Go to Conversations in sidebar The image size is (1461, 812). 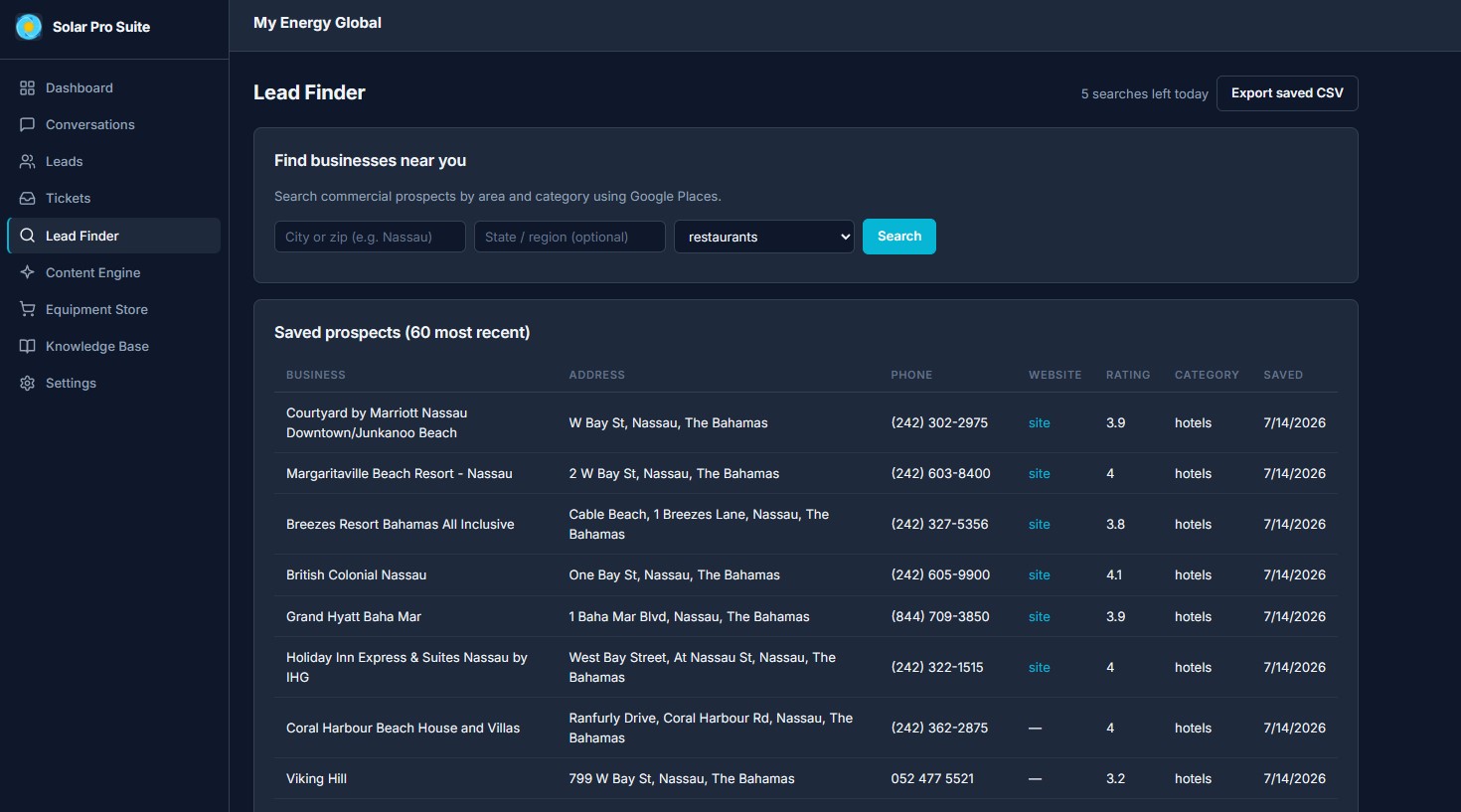113,124
